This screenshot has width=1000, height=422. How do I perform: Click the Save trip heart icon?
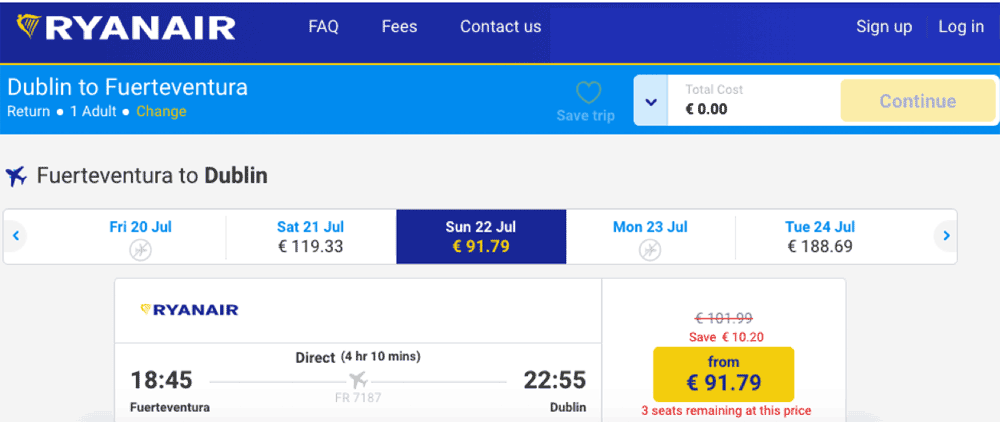point(588,93)
